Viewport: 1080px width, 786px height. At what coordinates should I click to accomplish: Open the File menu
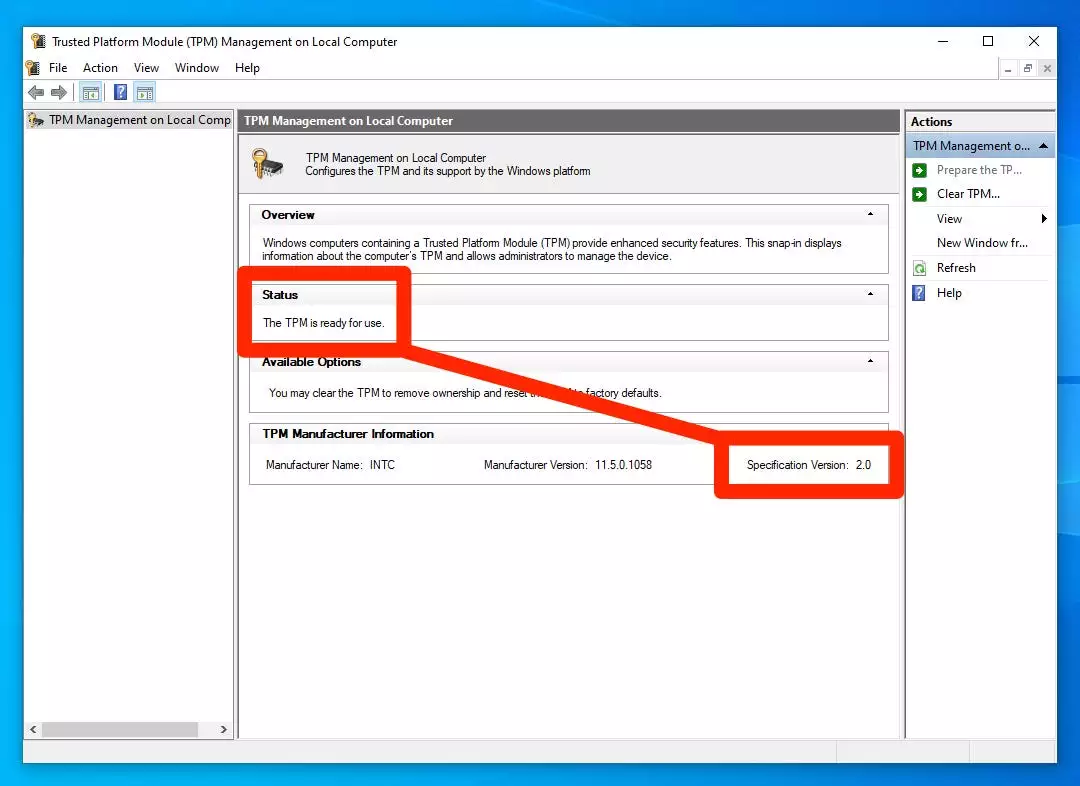[58, 68]
